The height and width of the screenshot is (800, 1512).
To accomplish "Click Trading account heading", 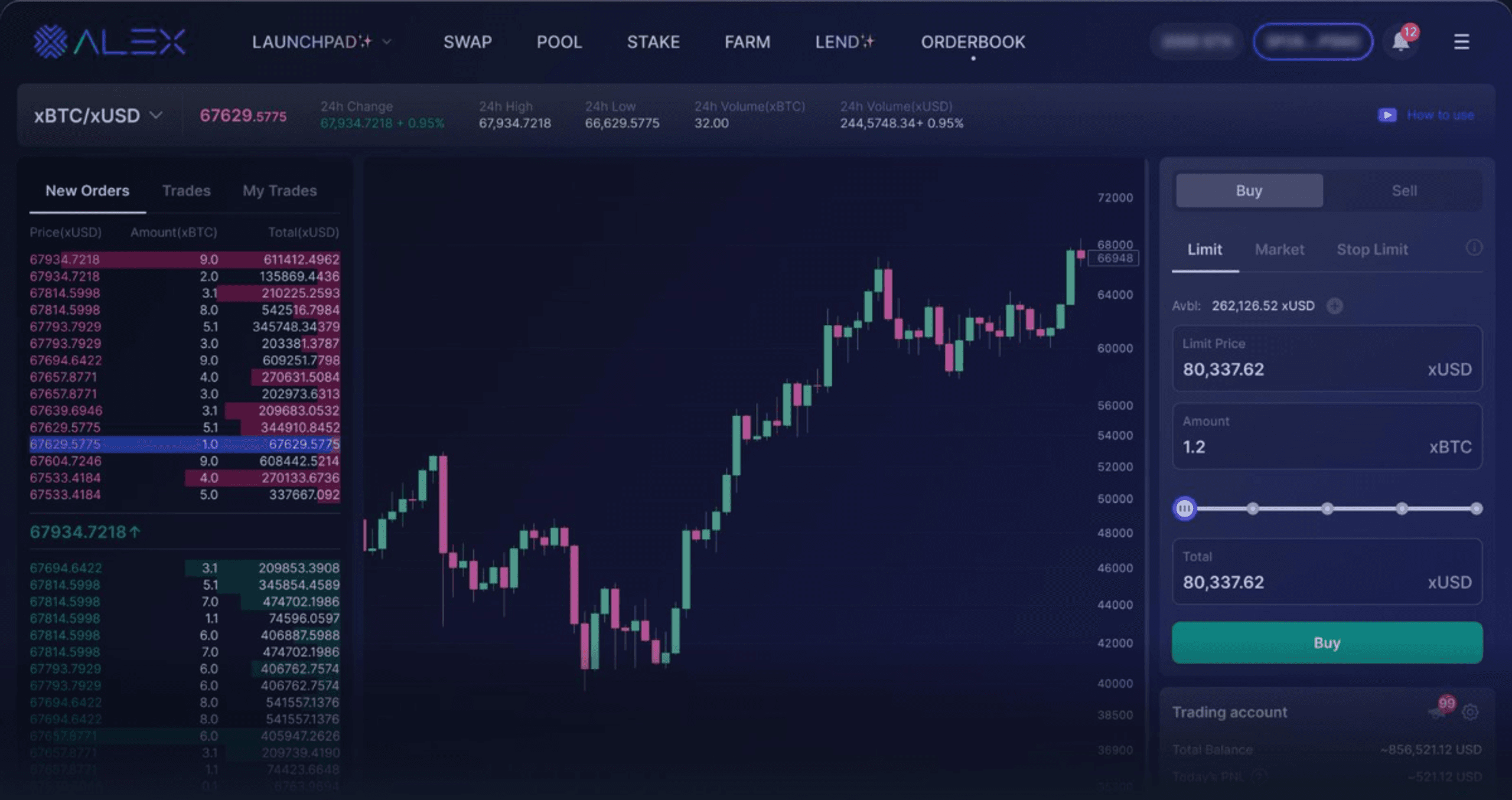I will pyautogui.click(x=1230, y=712).
